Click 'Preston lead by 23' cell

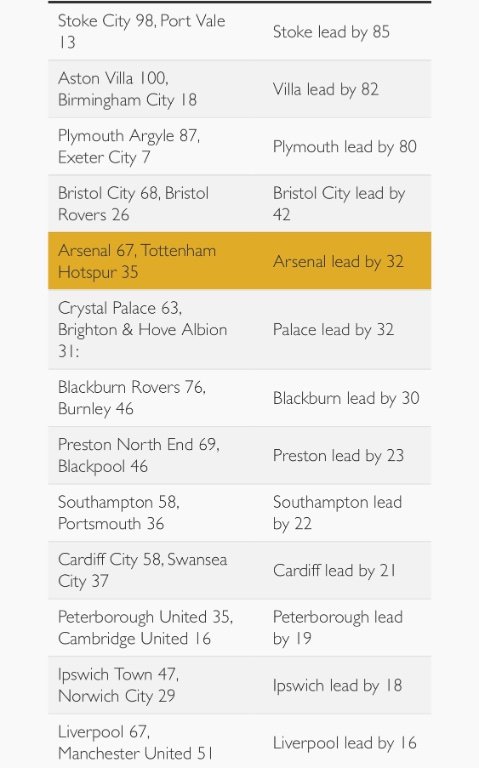point(338,456)
